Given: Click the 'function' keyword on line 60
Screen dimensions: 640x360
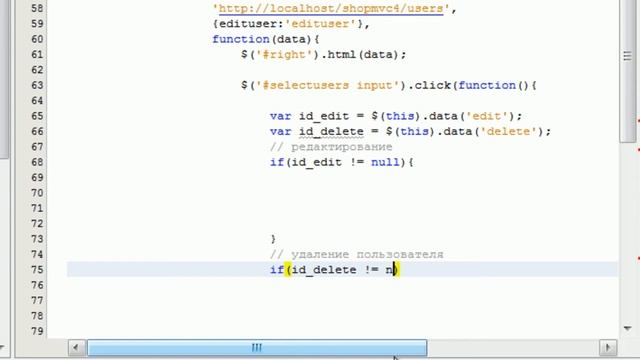Looking at the screenshot, I should 241,39.
